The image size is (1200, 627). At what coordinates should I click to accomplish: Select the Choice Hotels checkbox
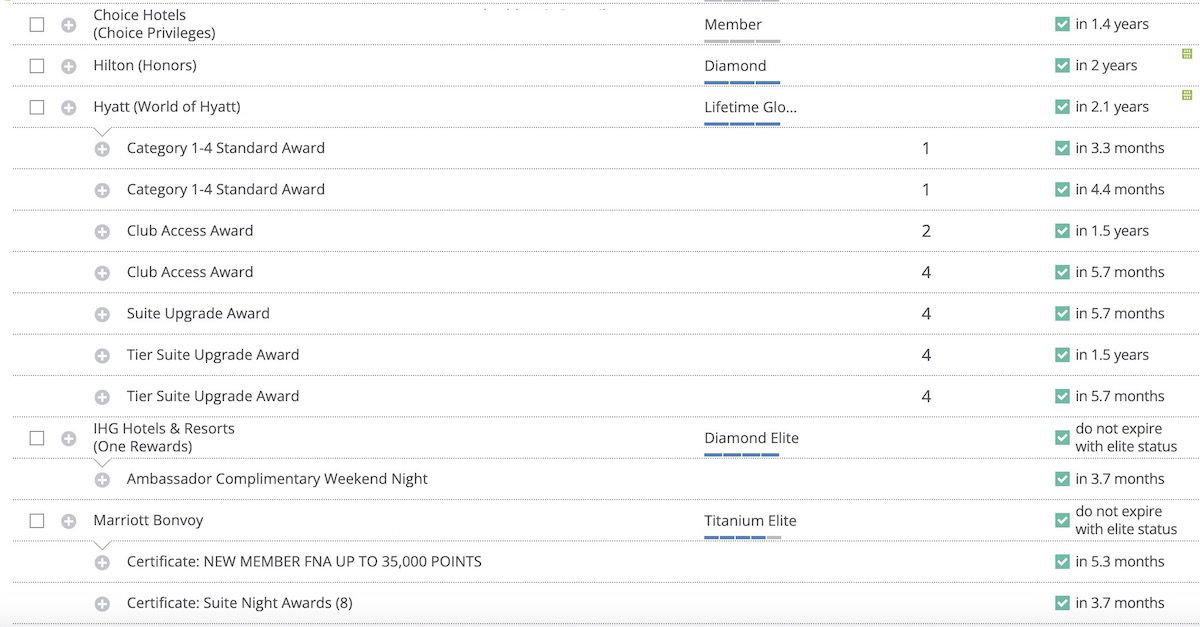[x=37, y=24]
